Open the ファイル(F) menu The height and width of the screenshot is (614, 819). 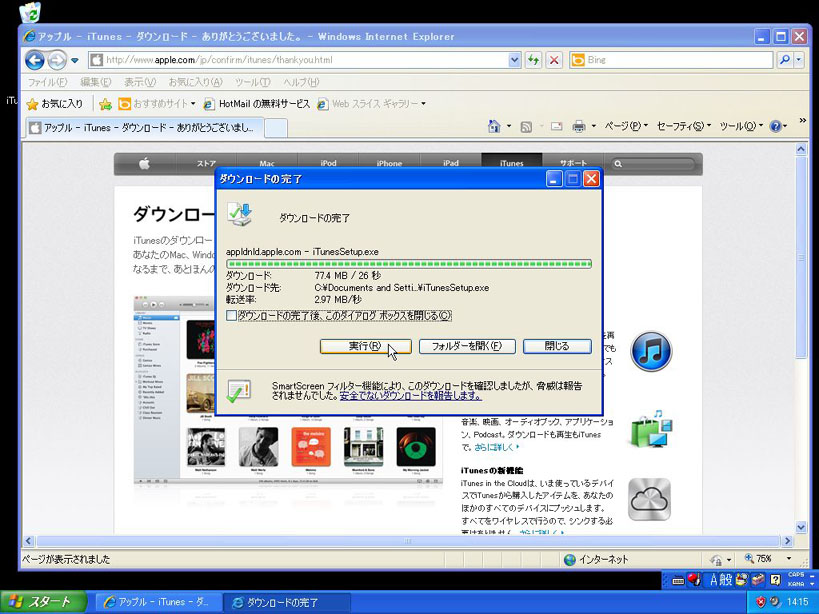click(x=48, y=82)
